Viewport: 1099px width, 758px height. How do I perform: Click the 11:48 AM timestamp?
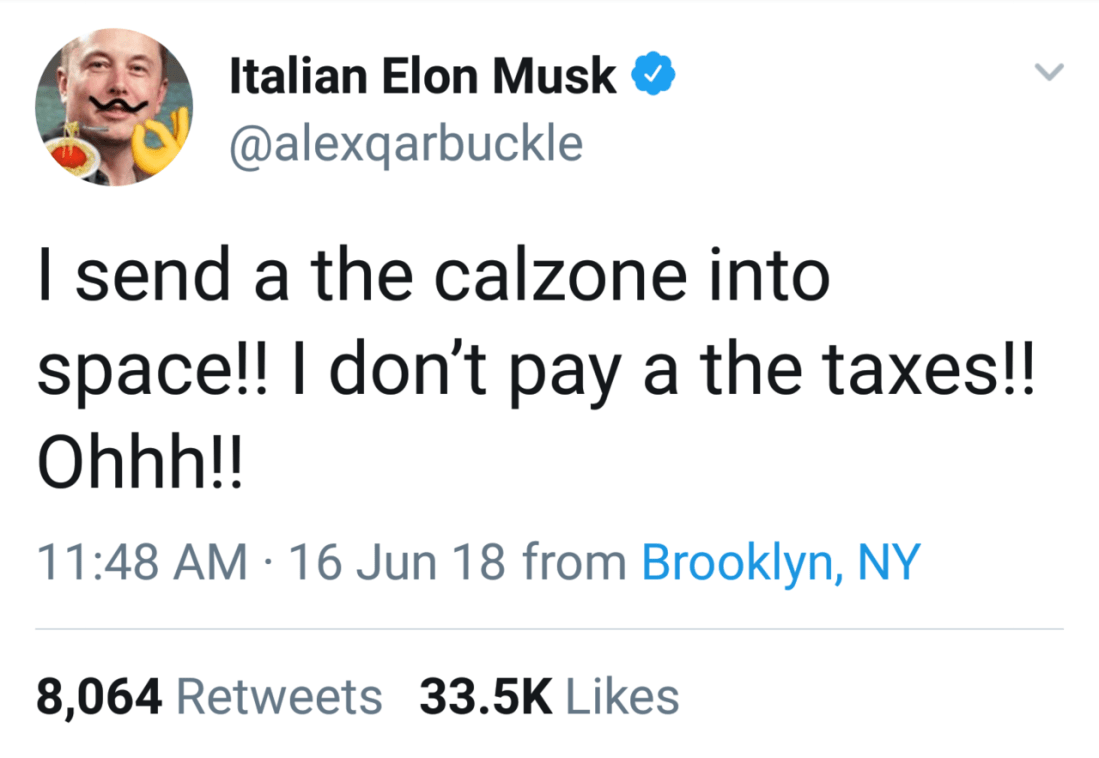point(142,562)
